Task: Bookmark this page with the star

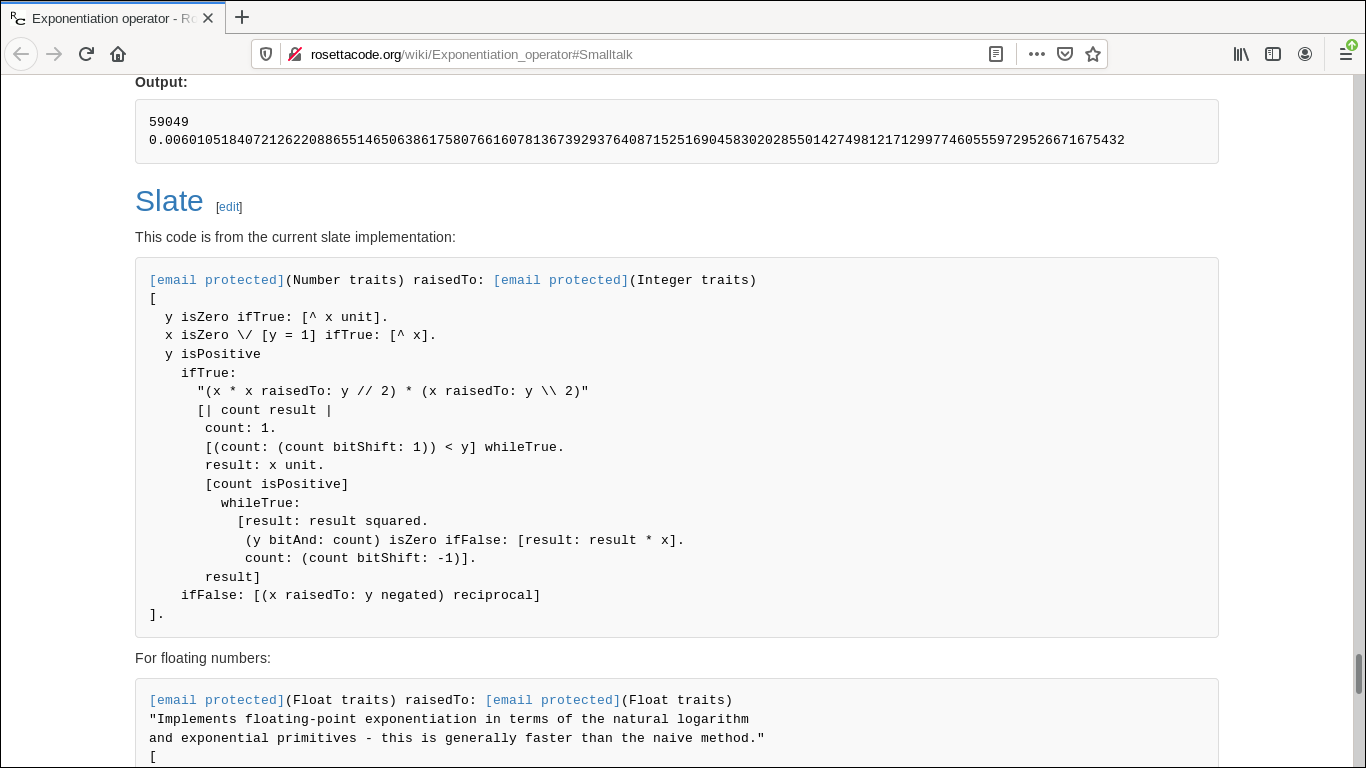Action: [1093, 54]
